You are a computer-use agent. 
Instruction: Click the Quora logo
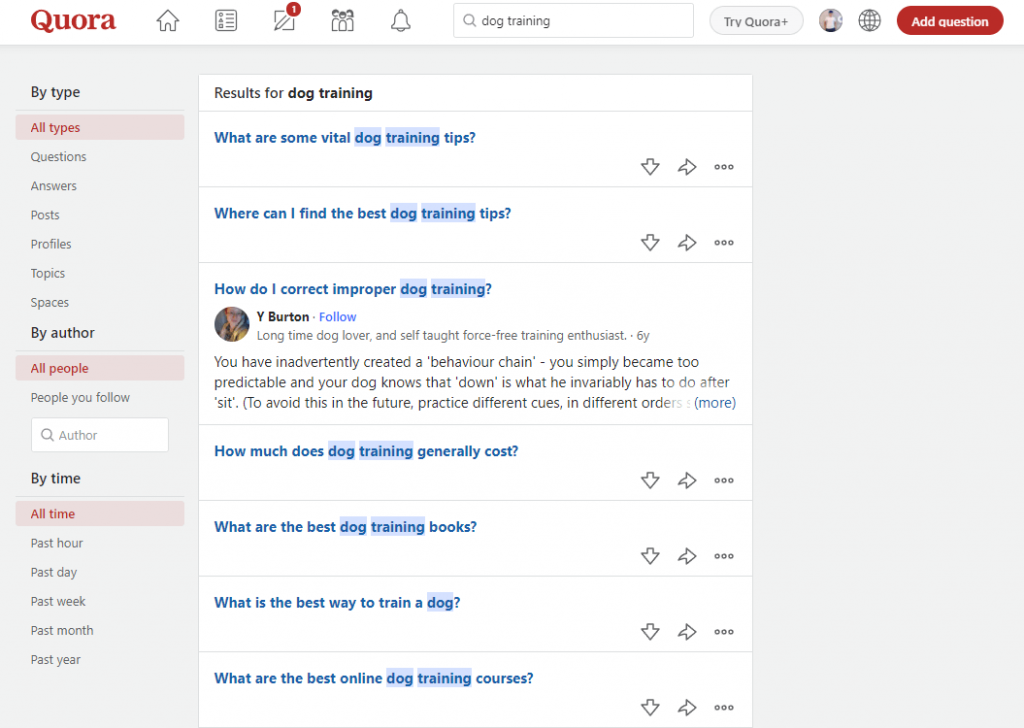point(73,21)
